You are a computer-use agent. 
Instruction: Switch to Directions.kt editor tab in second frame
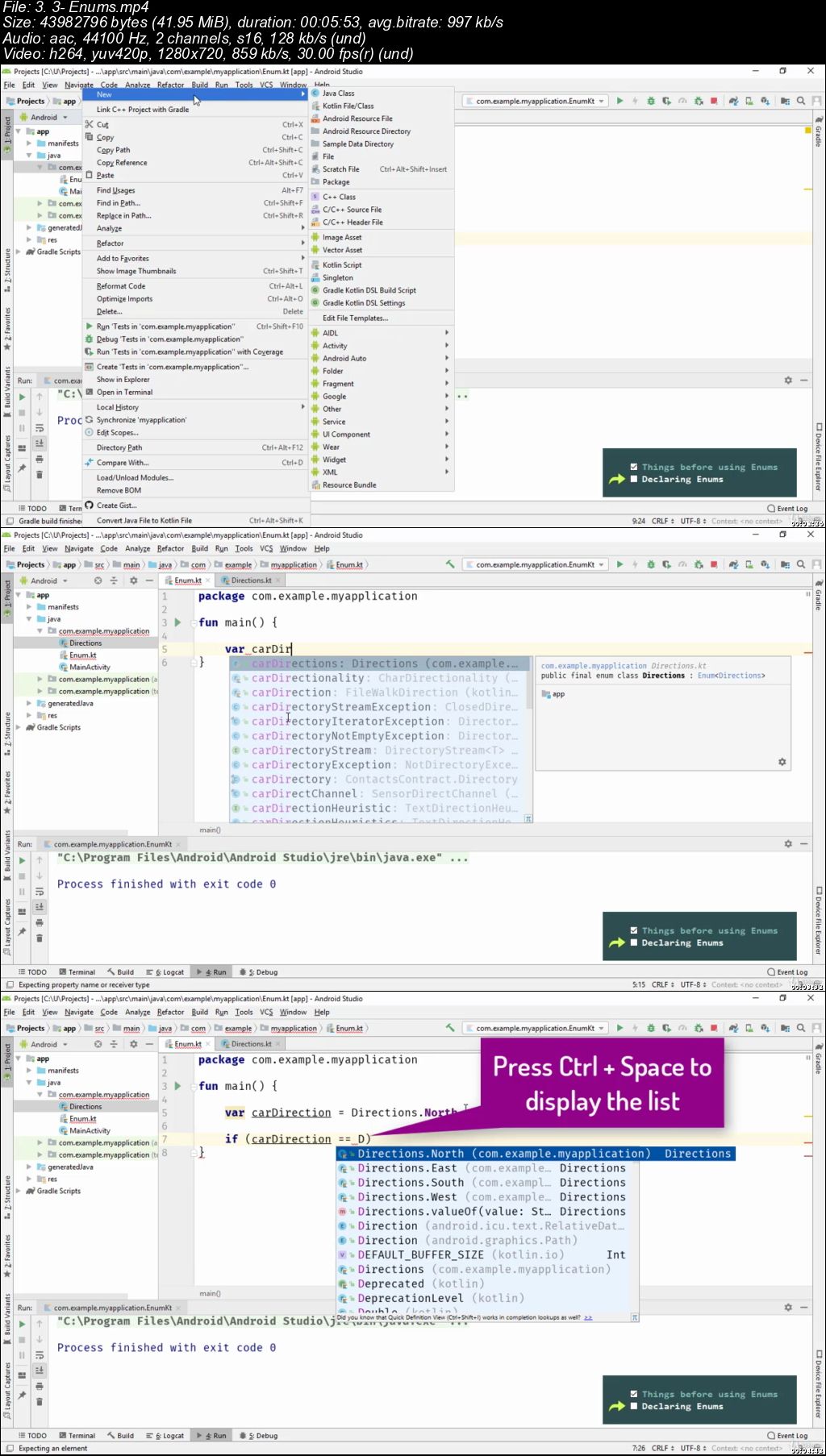(x=251, y=580)
